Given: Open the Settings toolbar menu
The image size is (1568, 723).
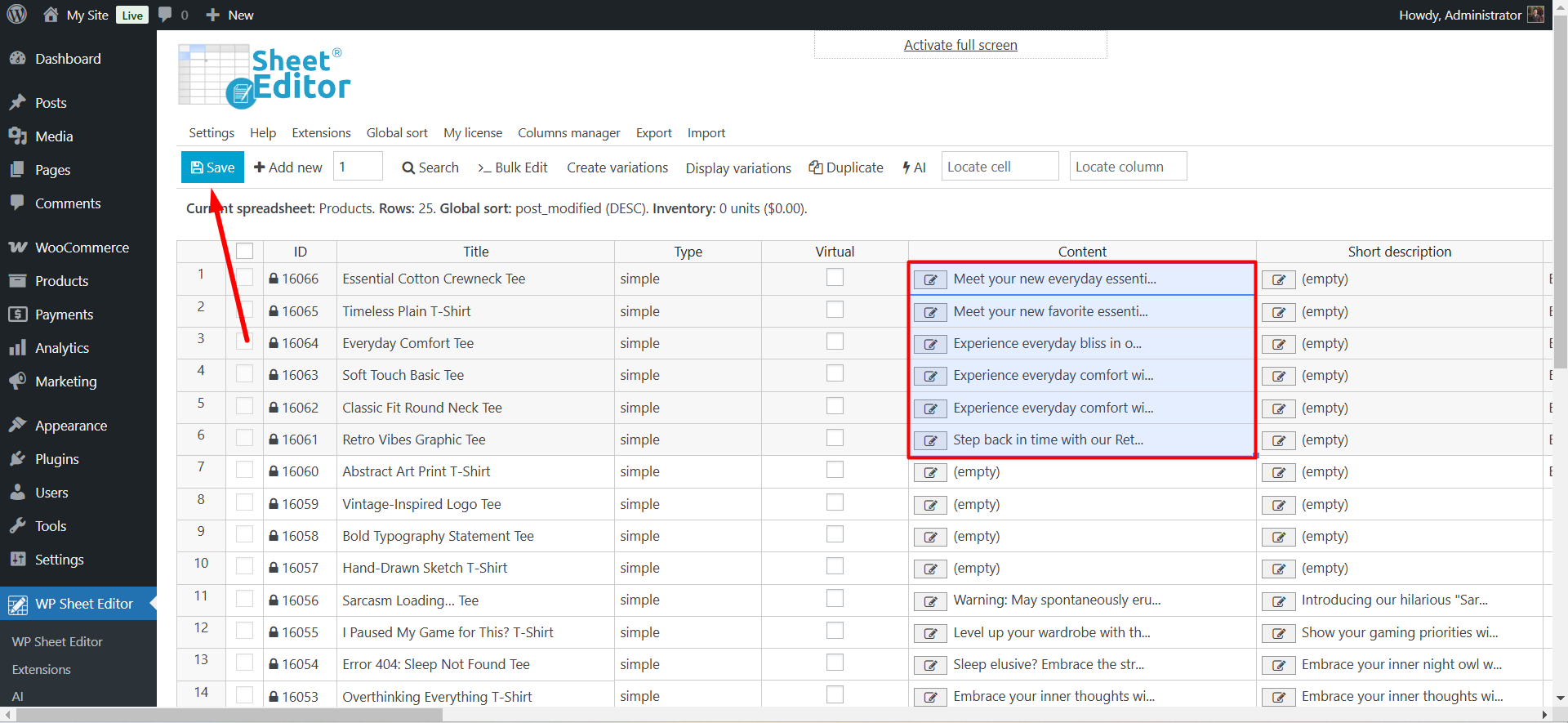Looking at the screenshot, I should 212,133.
